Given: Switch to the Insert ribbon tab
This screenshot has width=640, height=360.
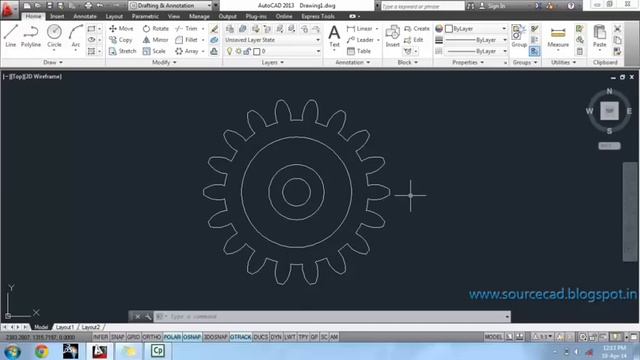Looking at the screenshot, I should (57, 16).
